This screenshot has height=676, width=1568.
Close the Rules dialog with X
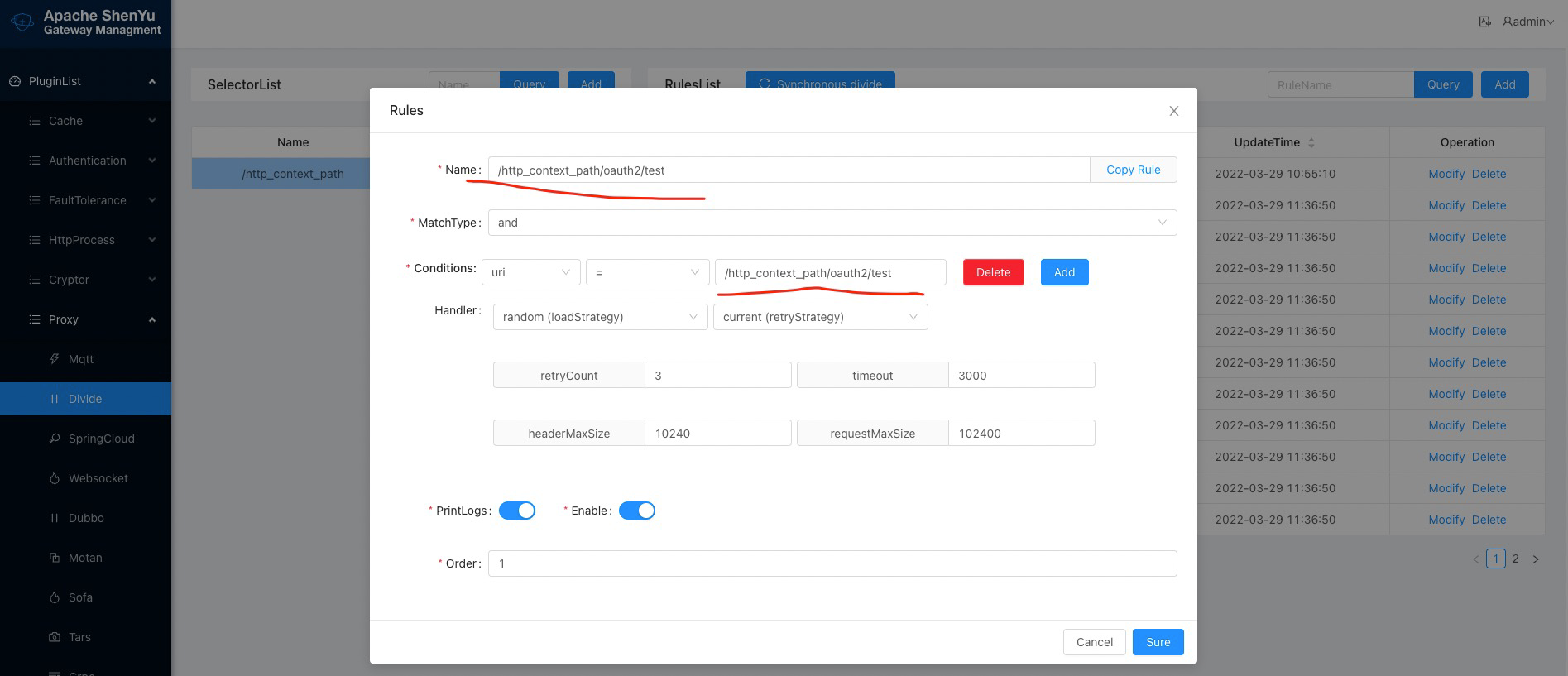tap(1173, 111)
